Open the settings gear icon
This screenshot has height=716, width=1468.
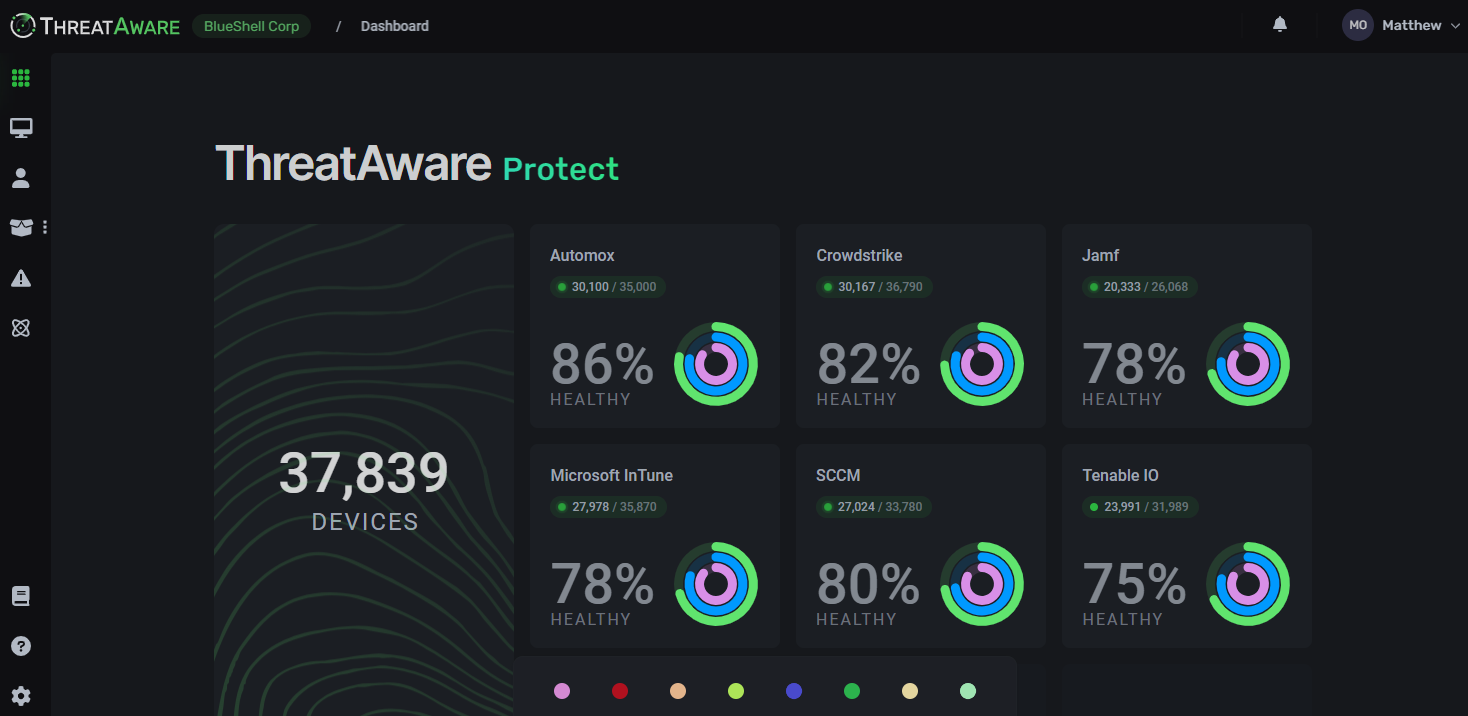pyautogui.click(x=21, y=696)
